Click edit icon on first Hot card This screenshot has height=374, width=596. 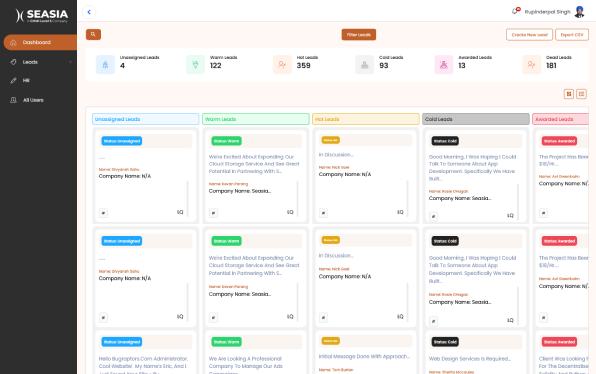pos(323,213)
